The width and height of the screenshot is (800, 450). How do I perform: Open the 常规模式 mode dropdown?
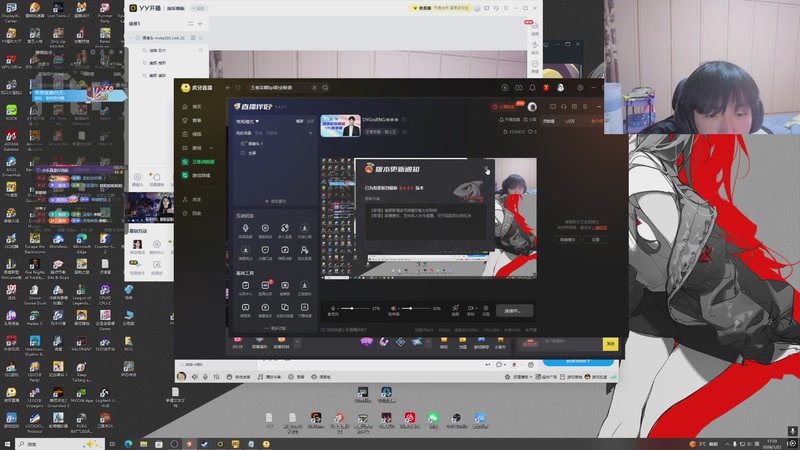pos(247,121)
